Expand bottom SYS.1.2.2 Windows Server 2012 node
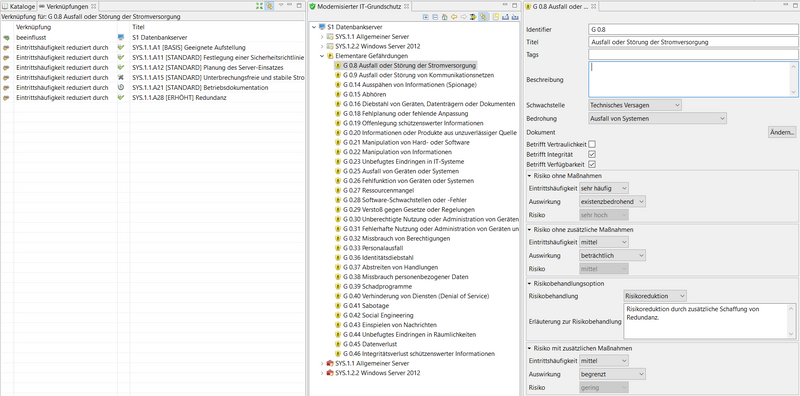Viewport: 800px width, 396px height. click(x=321, y=373)
